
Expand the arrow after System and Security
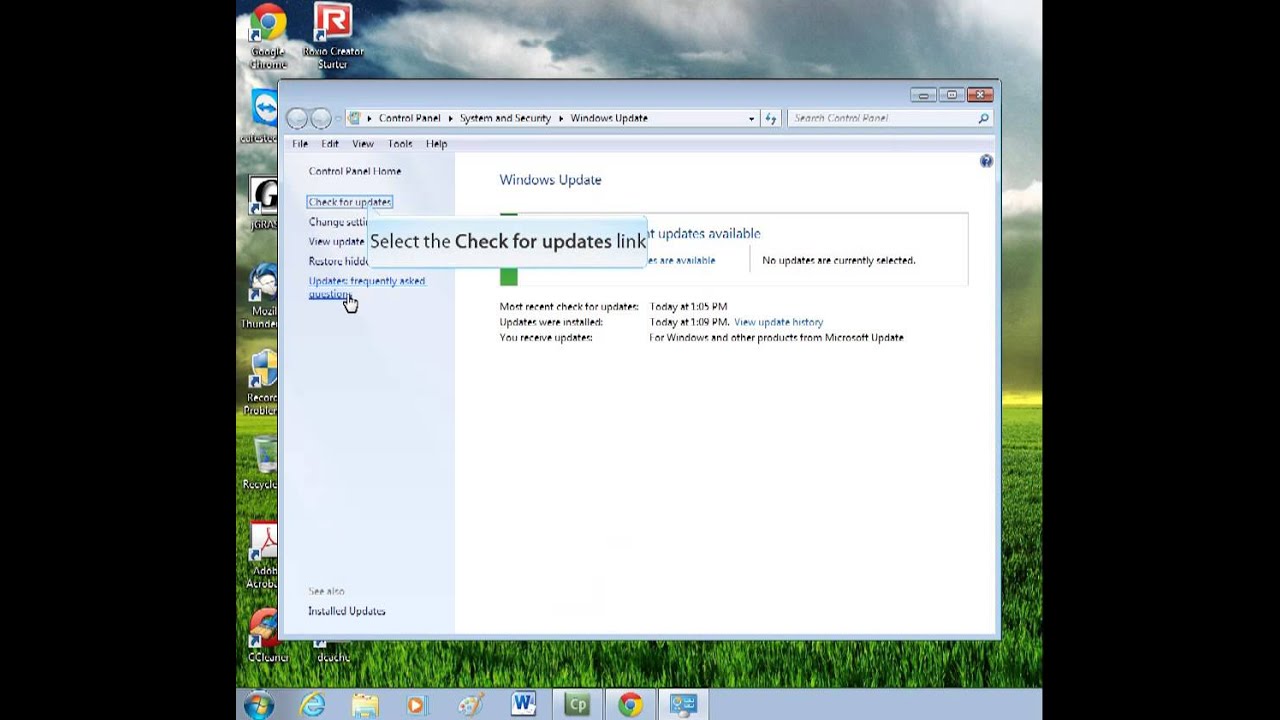tap(561, 118)
